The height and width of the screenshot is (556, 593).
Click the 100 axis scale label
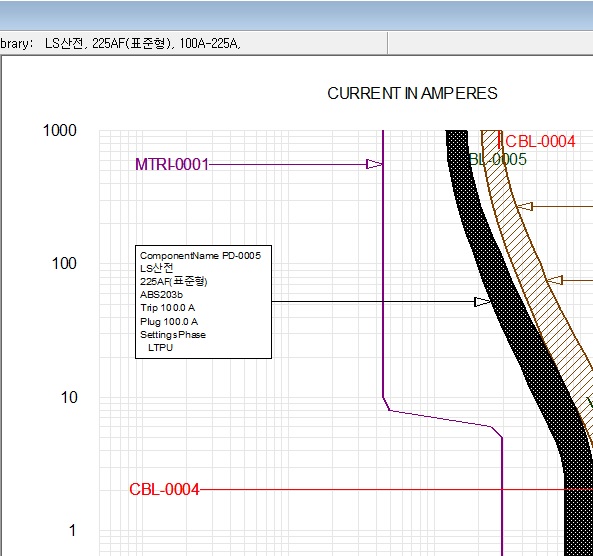[64, 264]
